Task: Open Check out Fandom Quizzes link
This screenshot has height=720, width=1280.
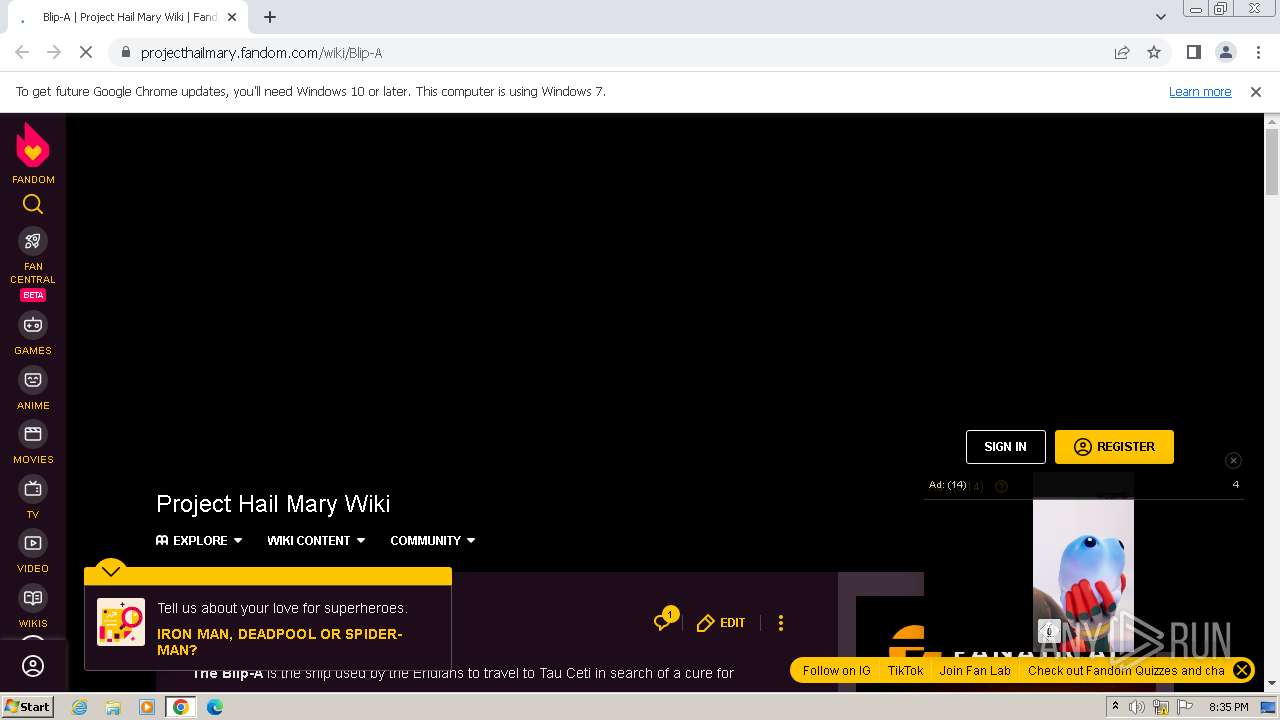Action: tap(1126, 671)
